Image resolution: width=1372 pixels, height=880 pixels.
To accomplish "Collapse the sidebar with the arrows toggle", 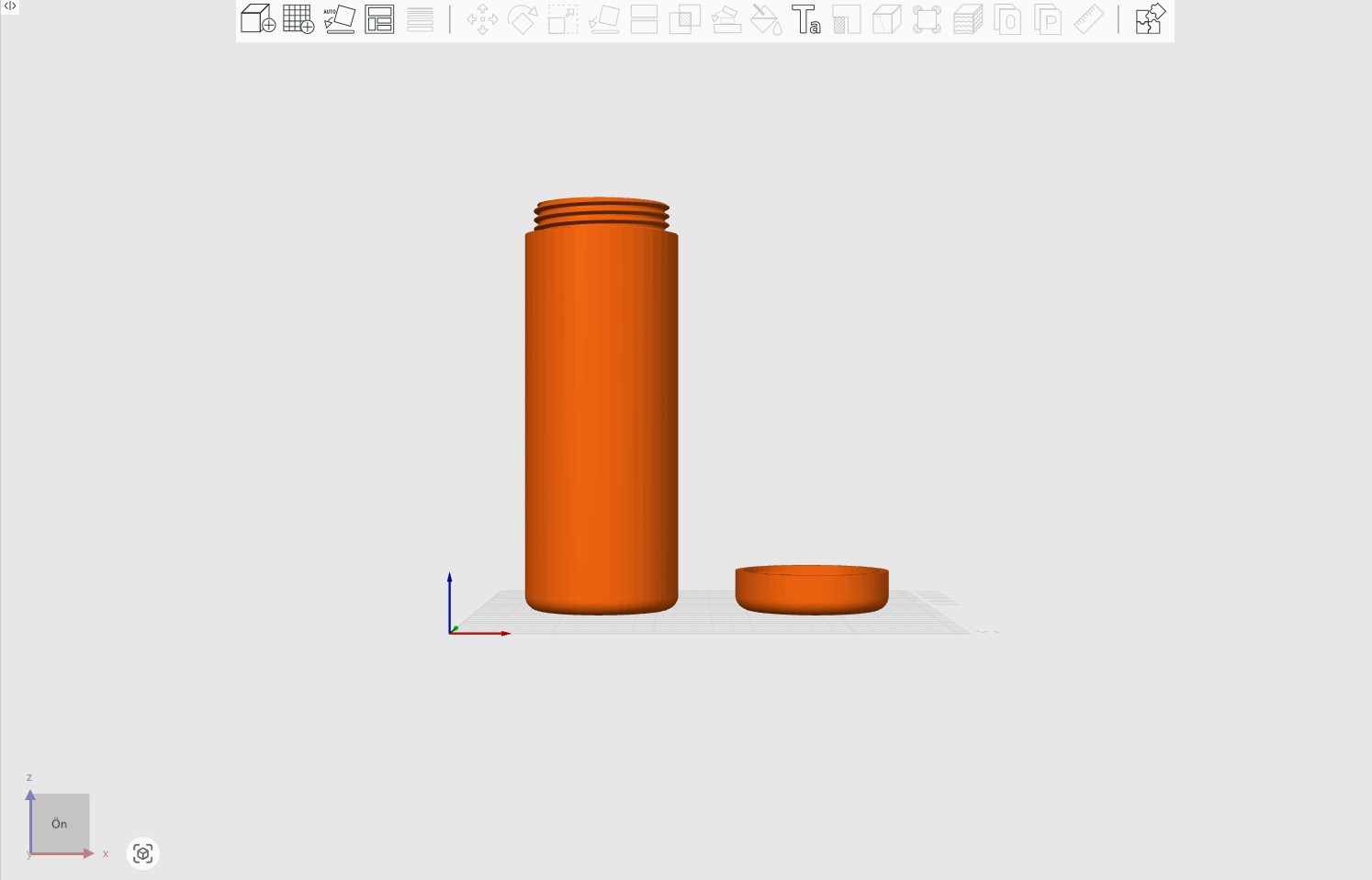I will click(10, 6).
